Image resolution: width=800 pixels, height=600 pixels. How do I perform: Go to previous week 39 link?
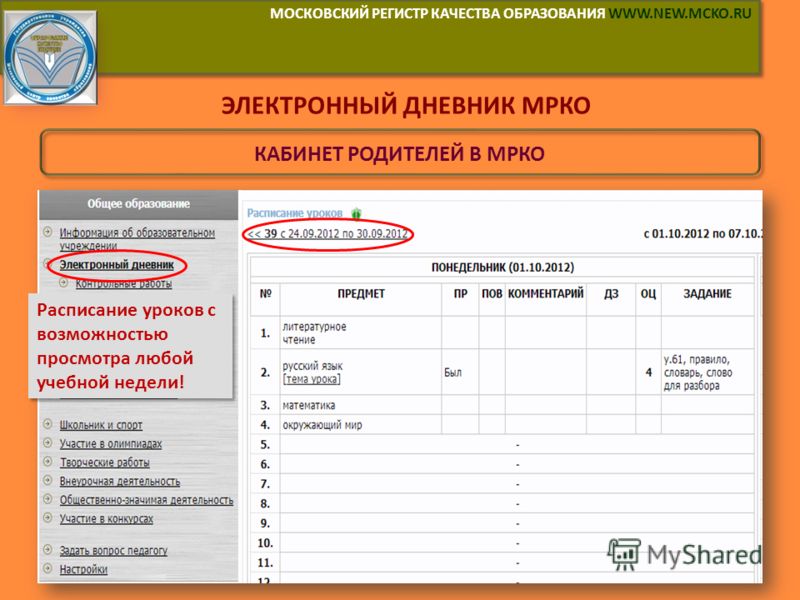pyautogui.click(x=328, y=234)
